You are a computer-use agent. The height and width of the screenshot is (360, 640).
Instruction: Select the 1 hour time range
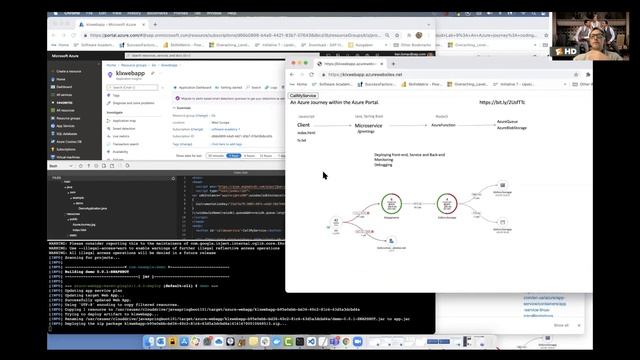tap(233, 156)
